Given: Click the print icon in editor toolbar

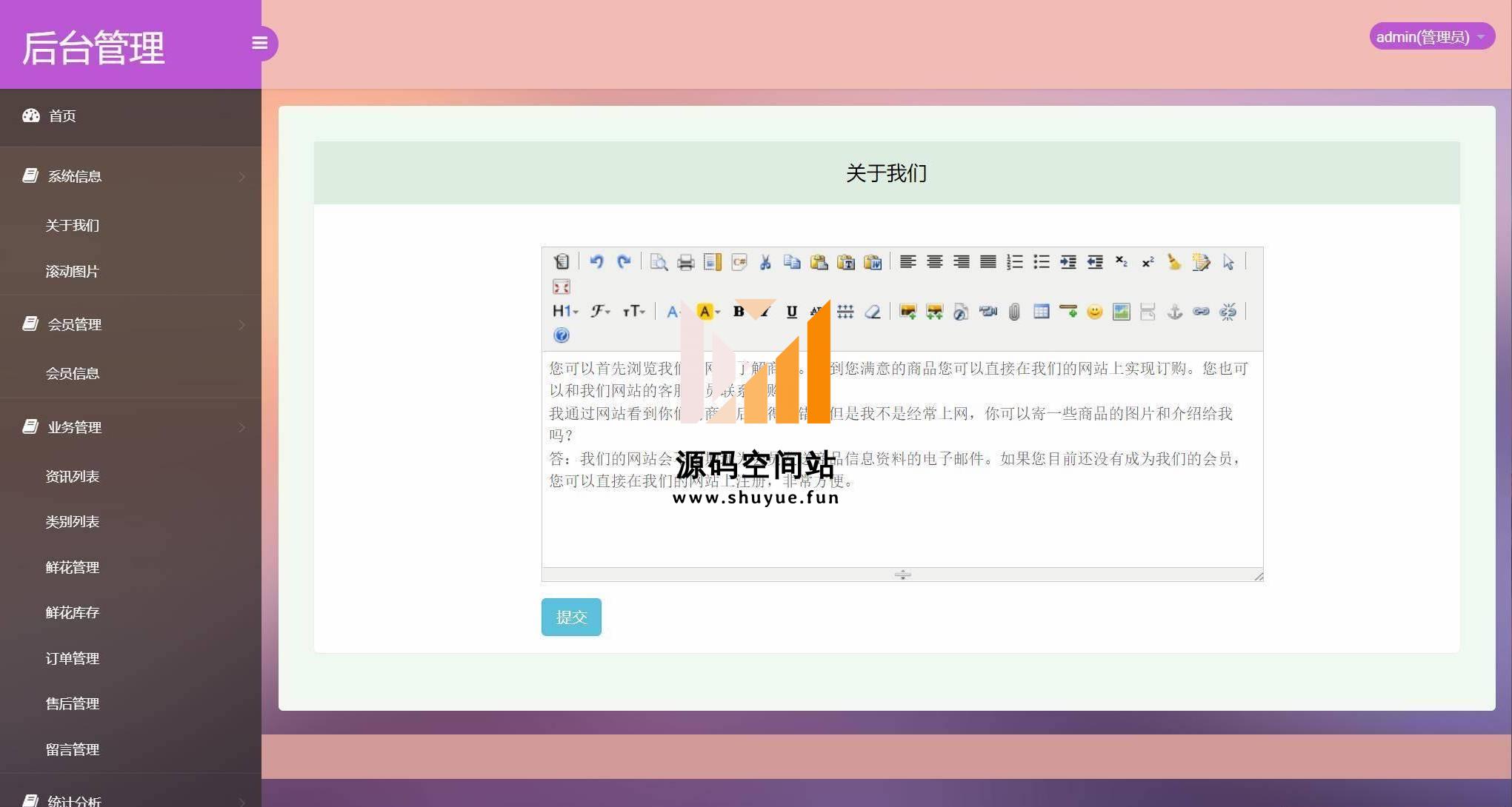Looking at the screenshot, I should 685,261.
